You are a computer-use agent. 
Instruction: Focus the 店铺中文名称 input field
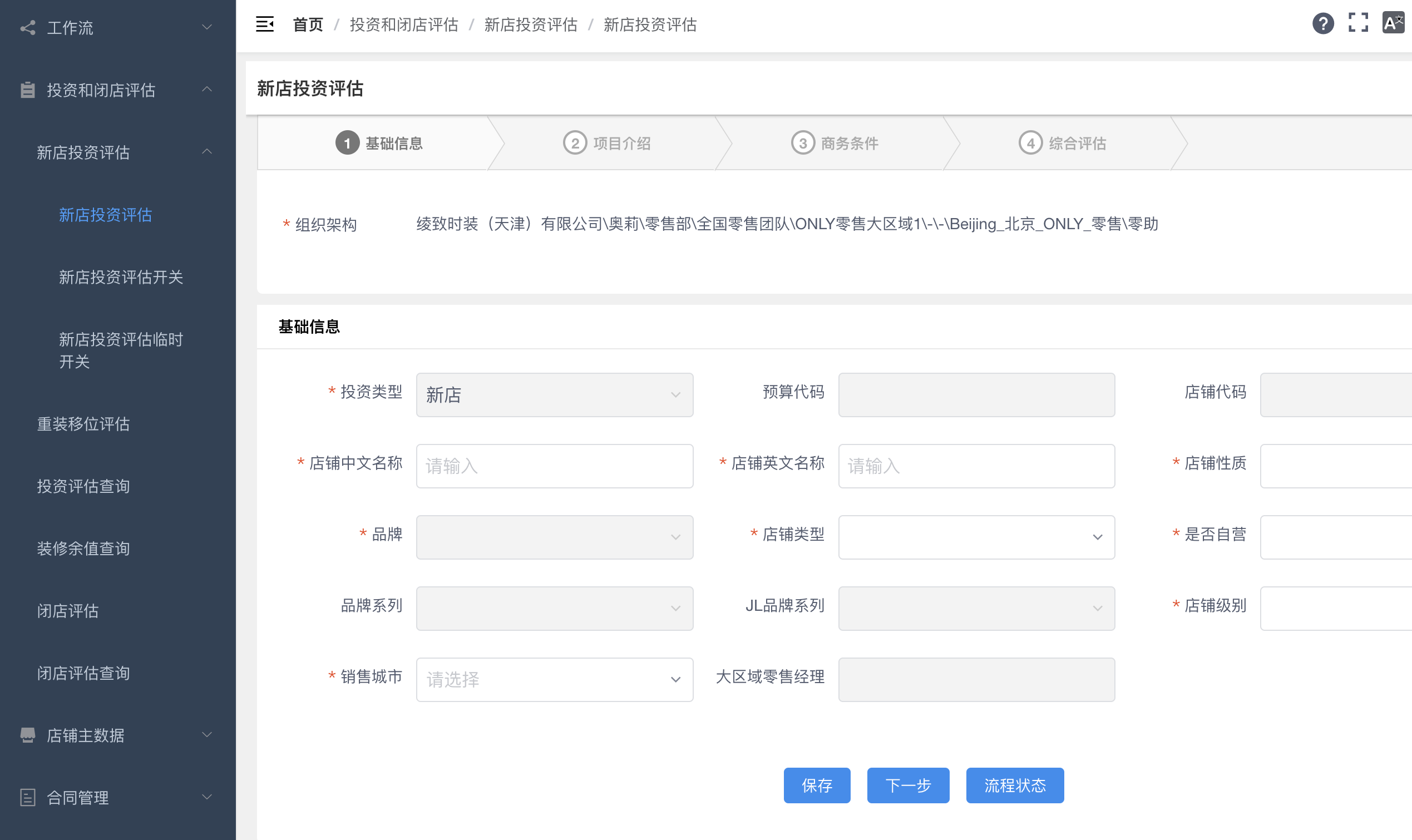pos(555,466)
